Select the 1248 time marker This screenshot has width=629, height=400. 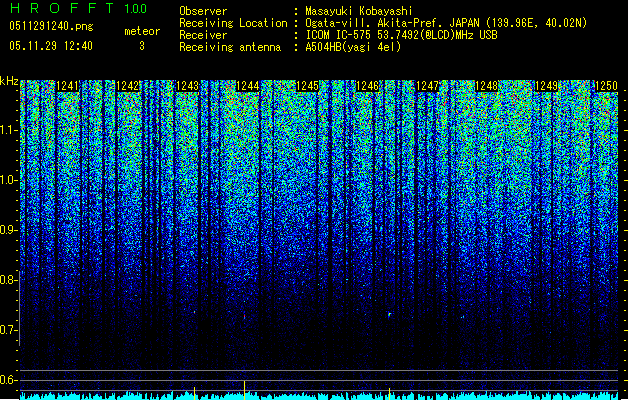[486, 86]
